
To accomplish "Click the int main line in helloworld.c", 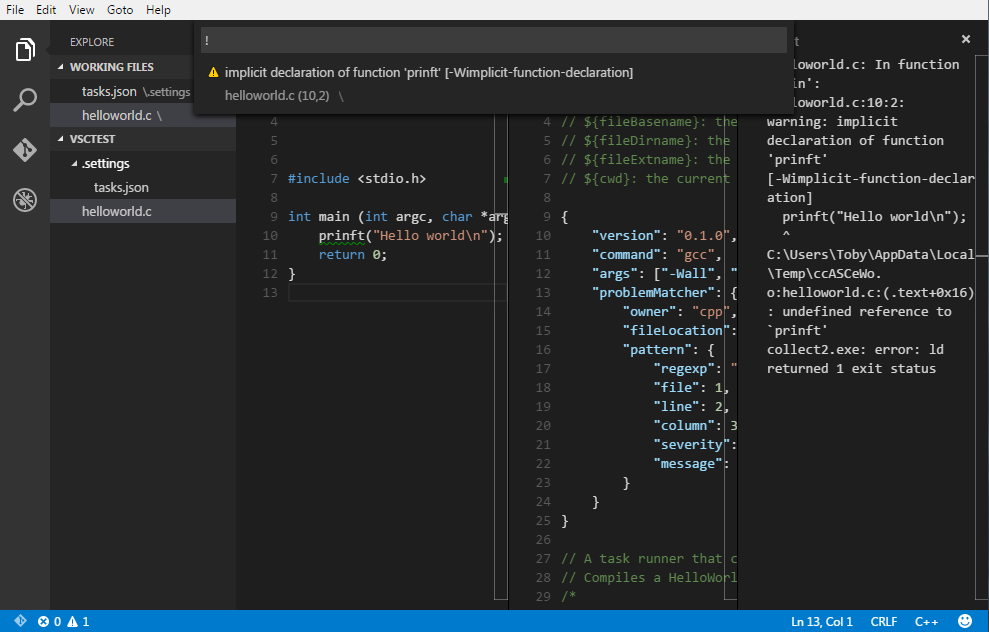I will click(398, 217).
